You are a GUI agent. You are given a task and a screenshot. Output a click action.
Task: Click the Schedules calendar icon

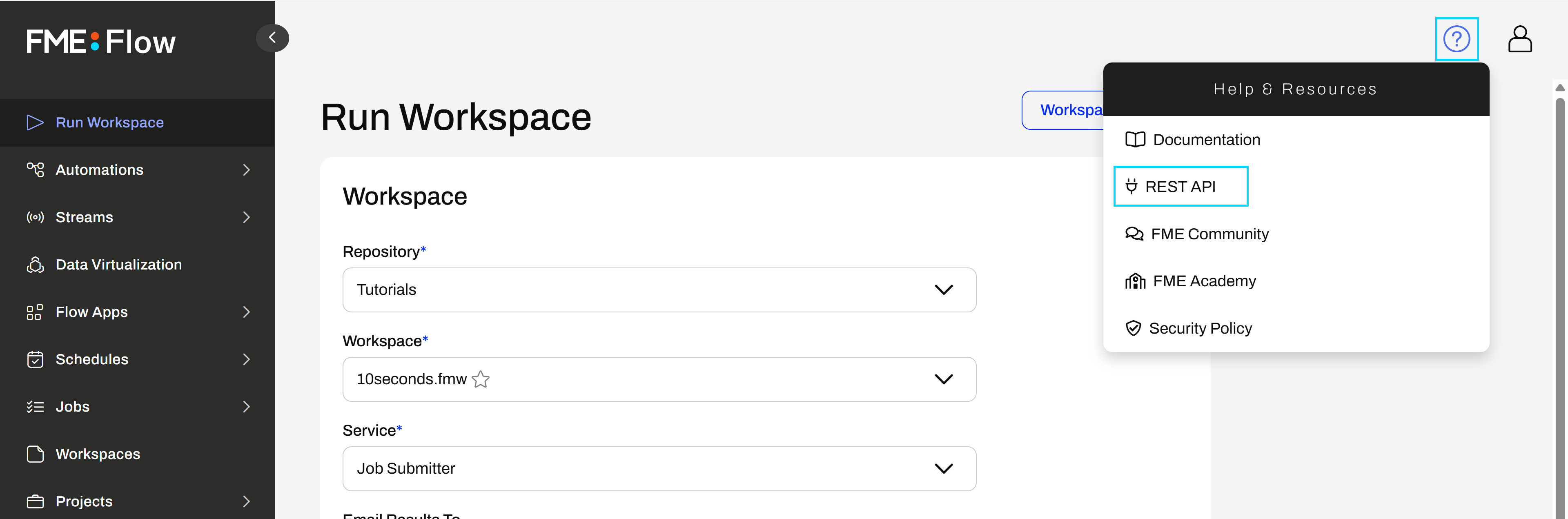click(35, 359)
